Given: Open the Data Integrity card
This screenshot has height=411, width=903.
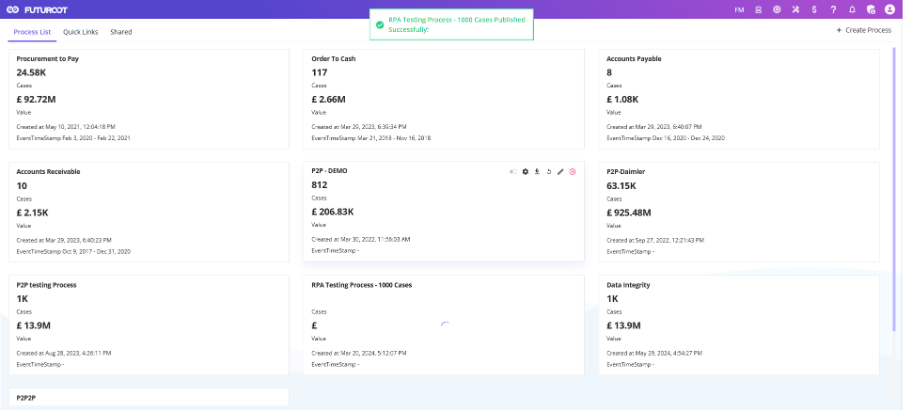Looking at the screenshot, I should click(739, 325).
